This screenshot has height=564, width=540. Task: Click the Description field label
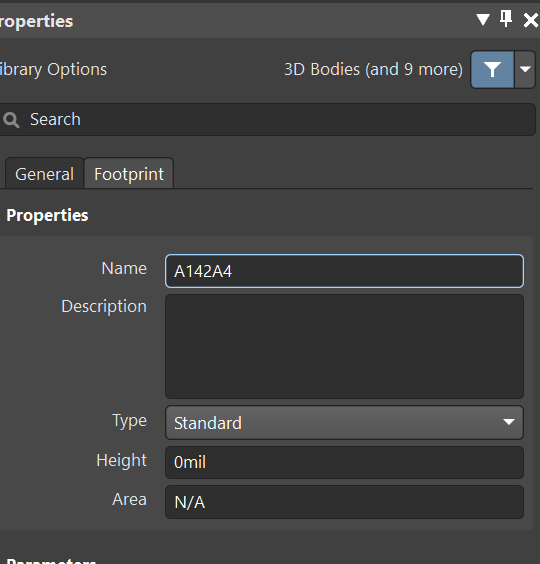pos(104,307)
